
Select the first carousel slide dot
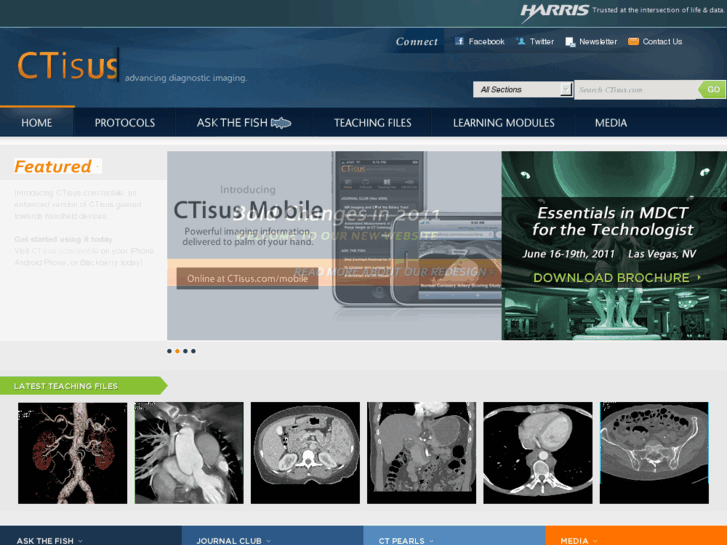(169, 351)
